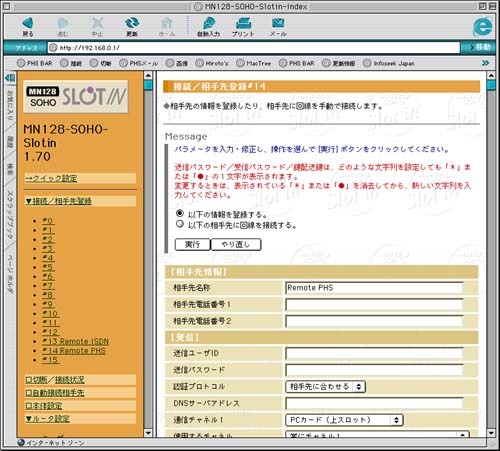Open the #15 destination link

click(51, 360)
